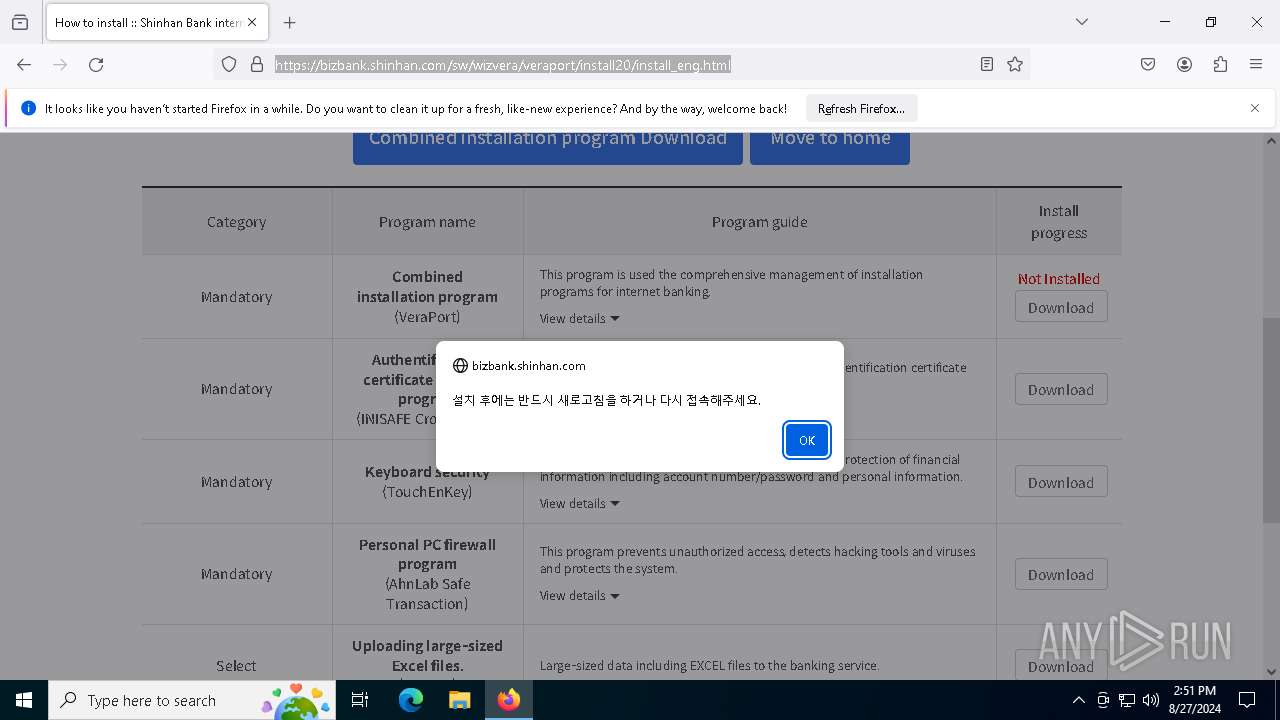
Task: Expand View details for VeraPort program
Action: 580,318
